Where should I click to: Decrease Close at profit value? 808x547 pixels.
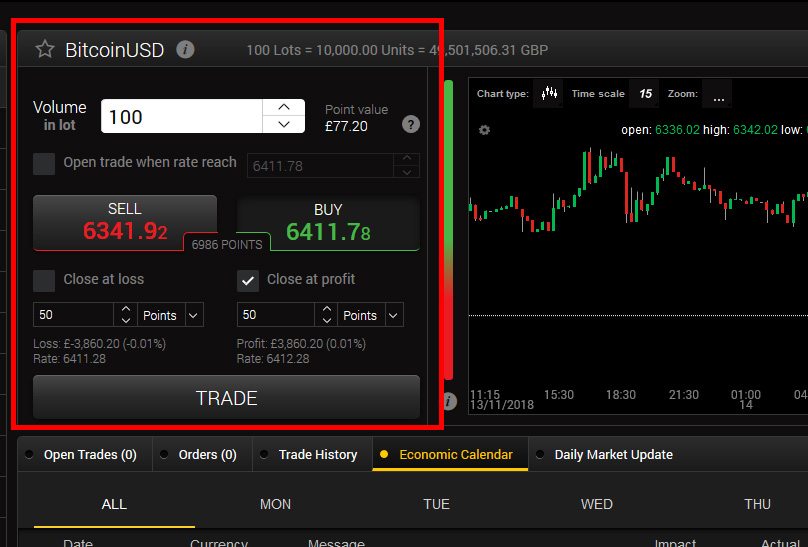coord(327,320)
